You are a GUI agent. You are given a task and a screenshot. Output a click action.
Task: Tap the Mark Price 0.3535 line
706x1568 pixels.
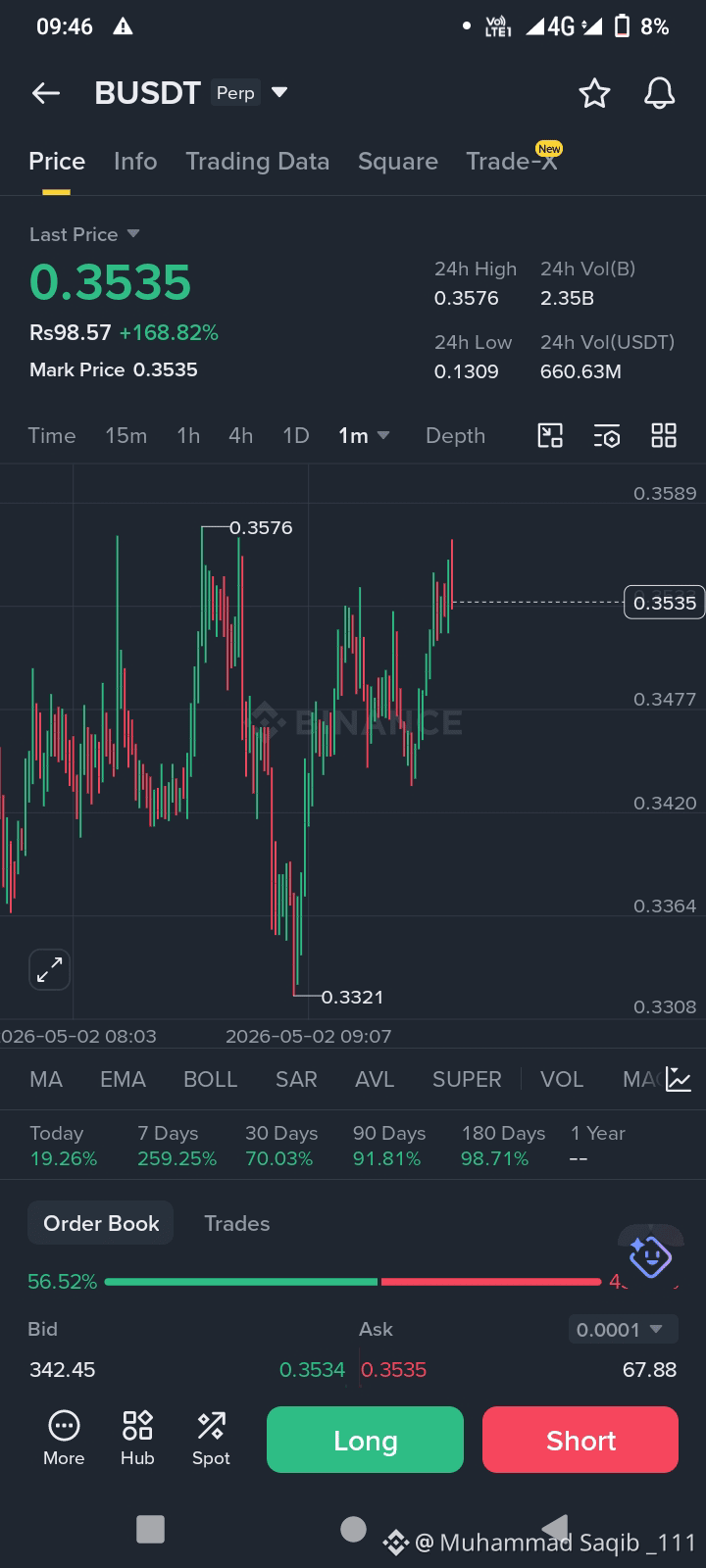coord(114,369)
